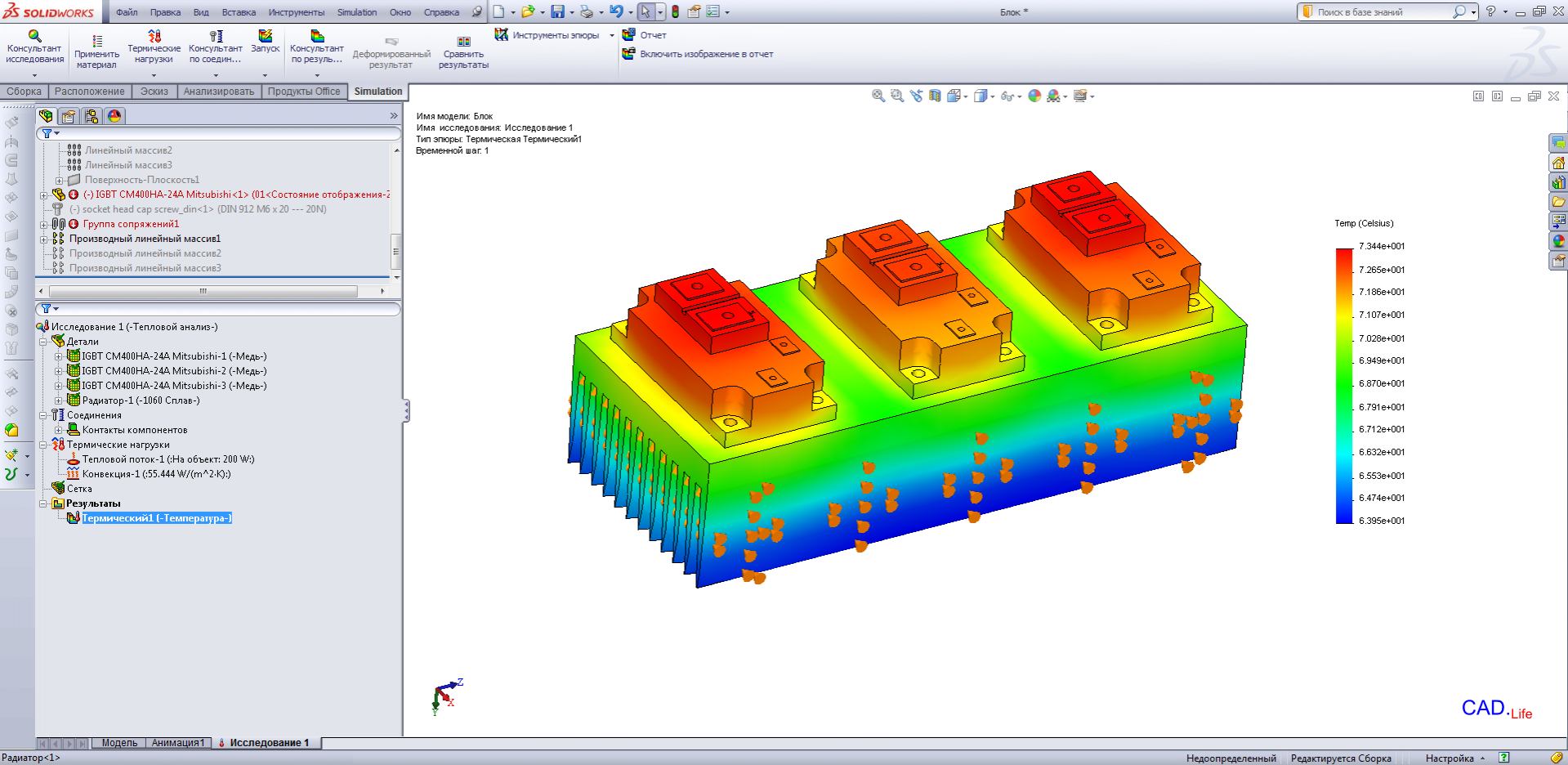Click Apply material (Применить материал) icon
Image resolution: width=1568 pixels, height=765 pixels.
96,42
